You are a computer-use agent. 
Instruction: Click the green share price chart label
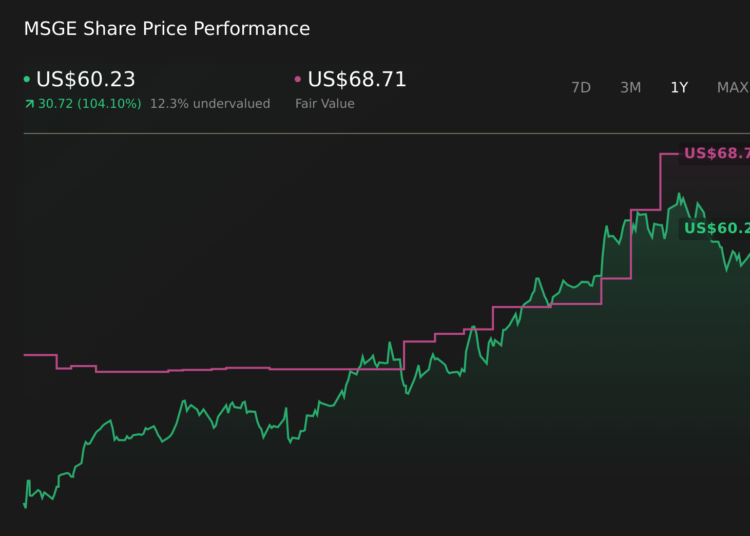point(715,228)
